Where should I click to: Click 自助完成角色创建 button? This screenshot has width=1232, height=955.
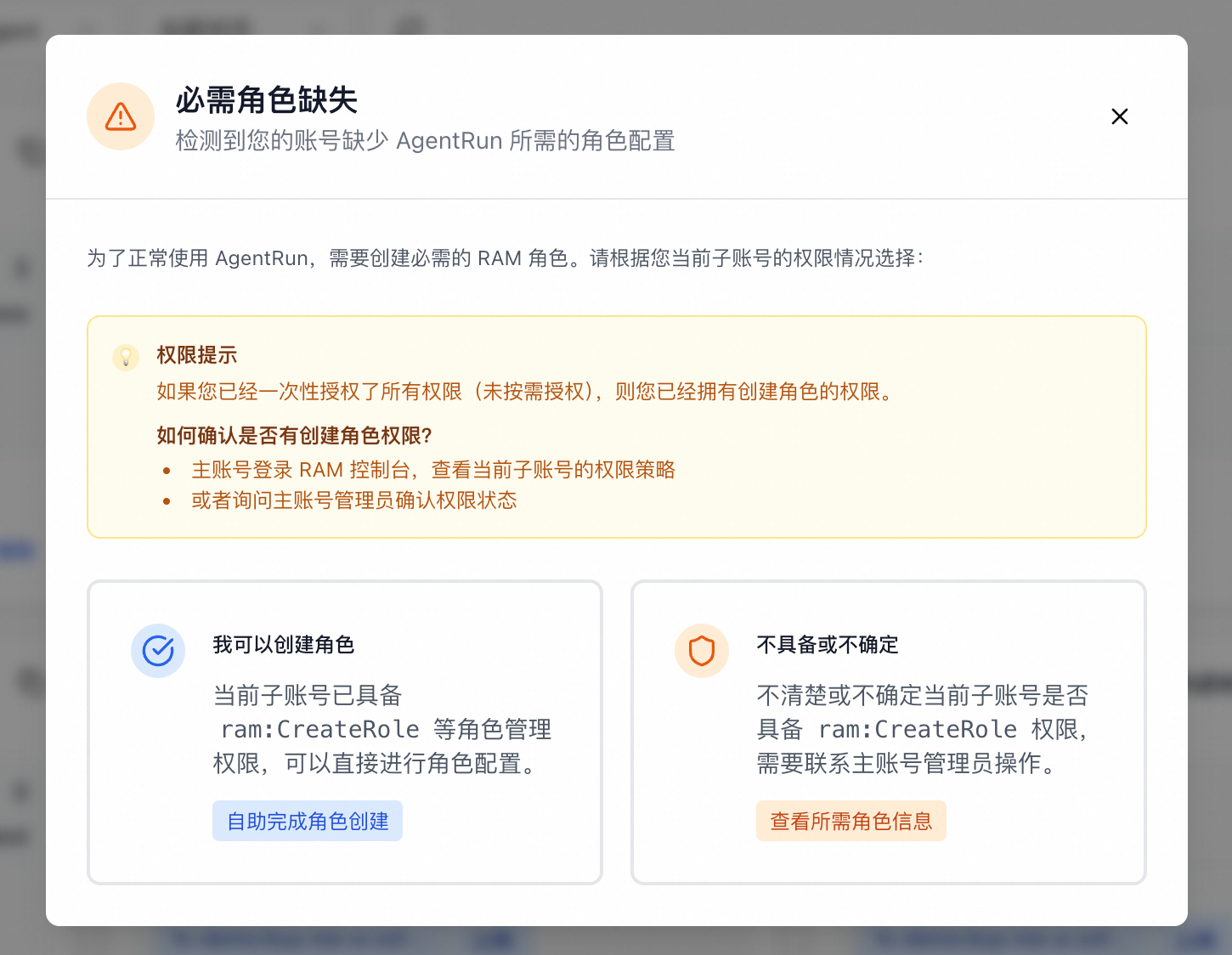pyautogui.click(x=308, y=821)
